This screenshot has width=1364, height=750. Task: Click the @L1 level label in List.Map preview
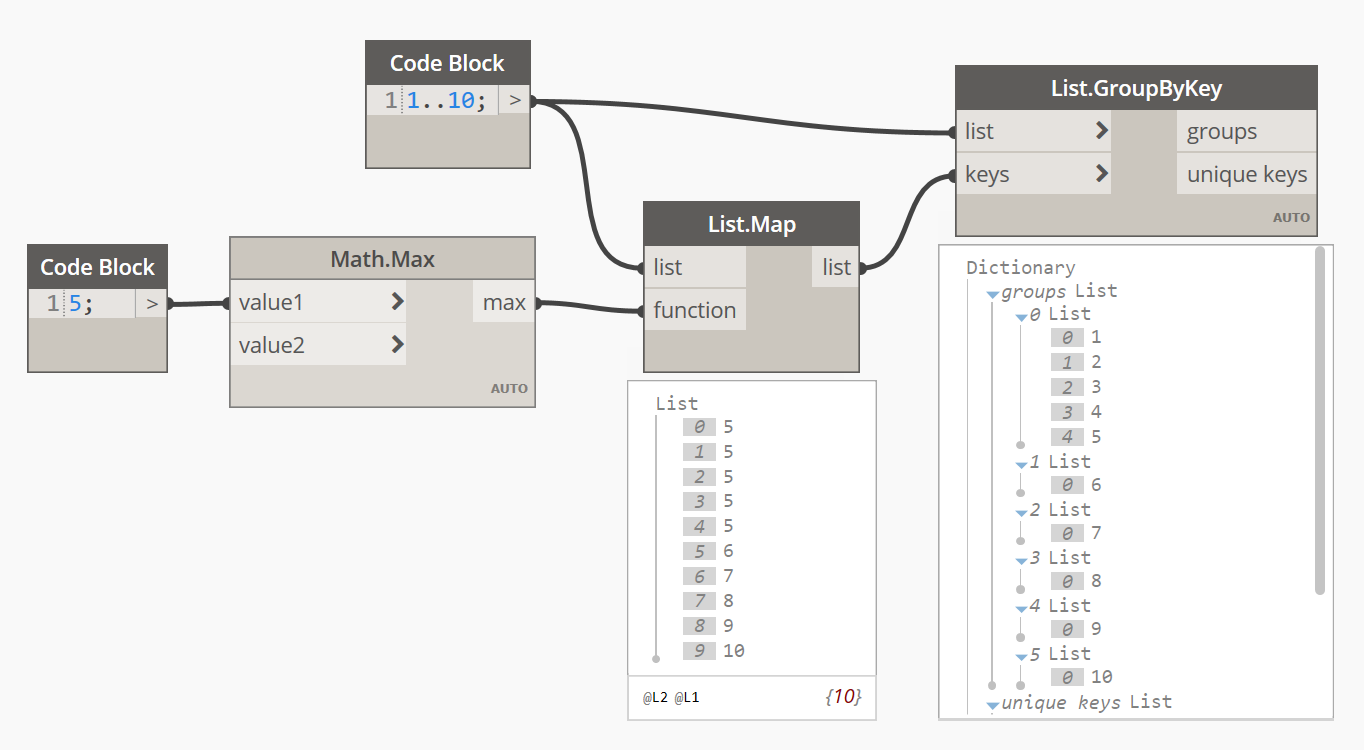[687, 697]
